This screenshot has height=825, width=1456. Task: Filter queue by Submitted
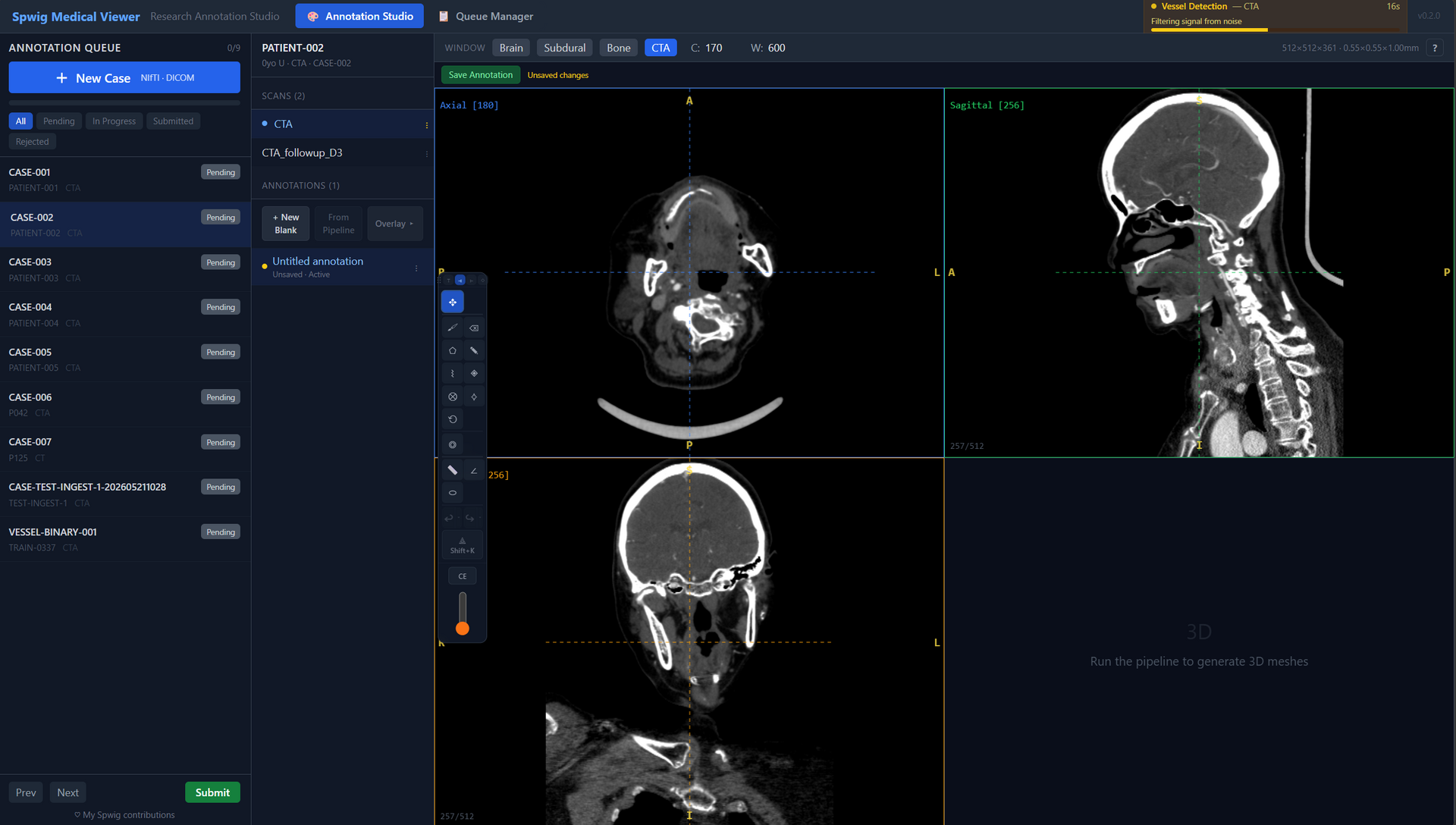[x=173, y=121]
